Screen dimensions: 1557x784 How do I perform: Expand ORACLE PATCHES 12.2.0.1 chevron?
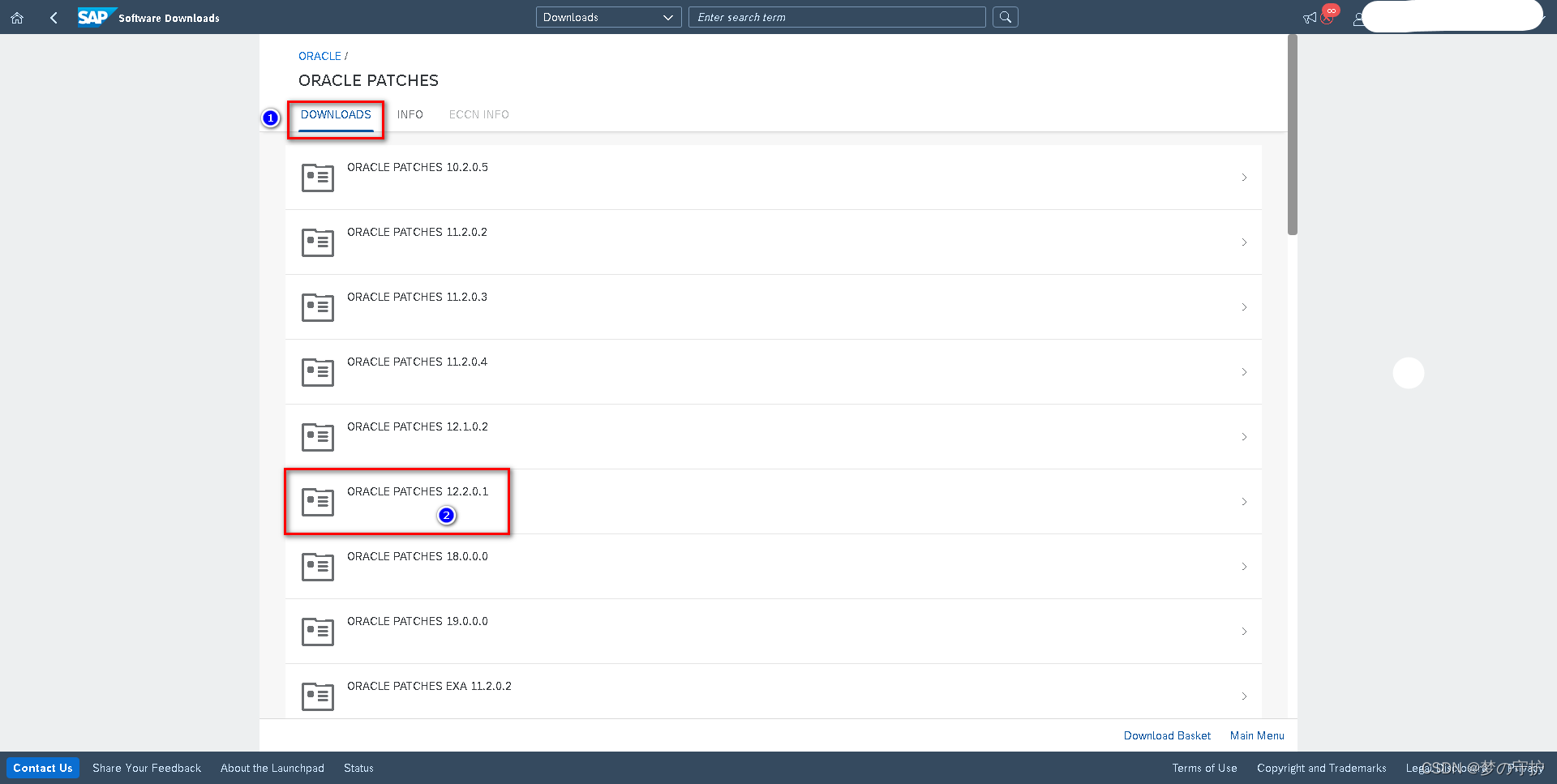click(1244, 502)
